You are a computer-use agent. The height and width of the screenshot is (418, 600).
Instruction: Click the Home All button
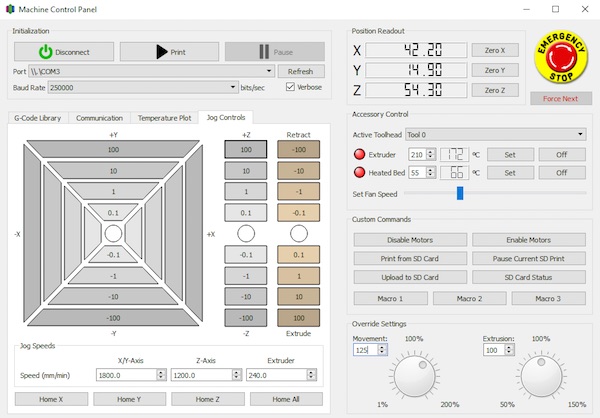point(286,399)
